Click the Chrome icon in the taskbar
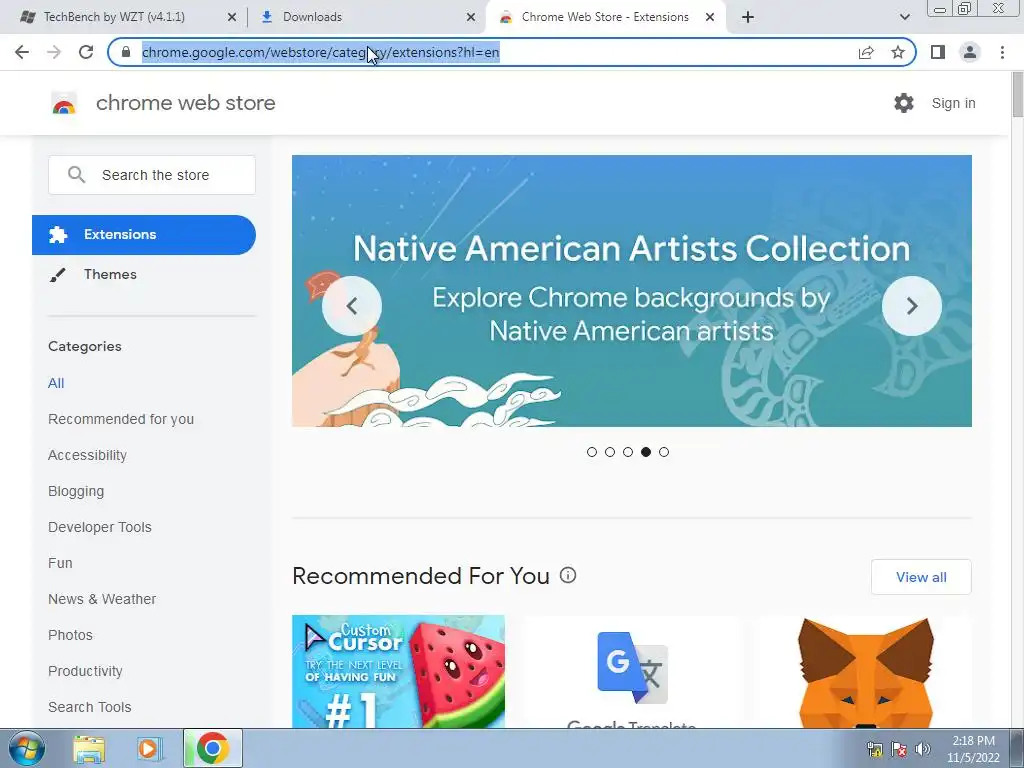Viewport: 1024px width, 768px height. click(212, 749)
